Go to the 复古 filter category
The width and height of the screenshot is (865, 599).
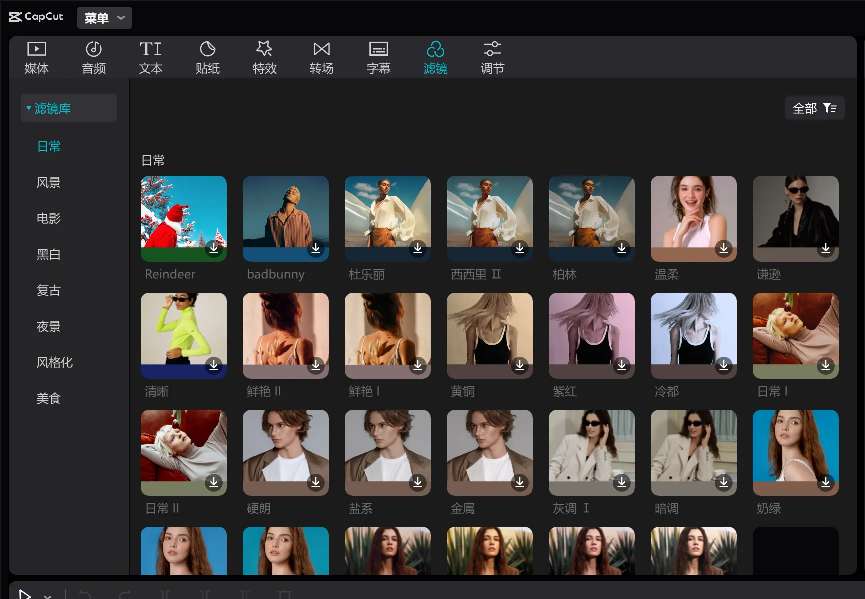pos(49,291)
